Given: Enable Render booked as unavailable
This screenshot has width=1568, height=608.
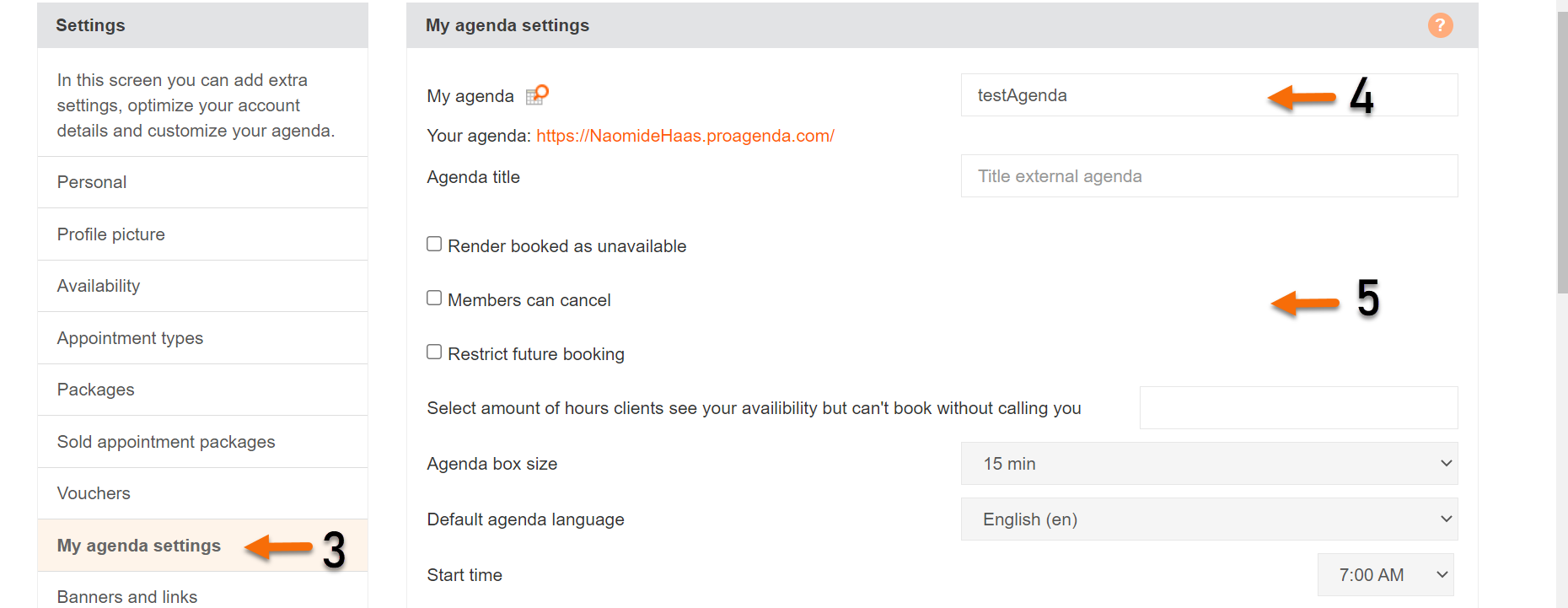Looking at the screenshot, I should (x=433, y=243).
